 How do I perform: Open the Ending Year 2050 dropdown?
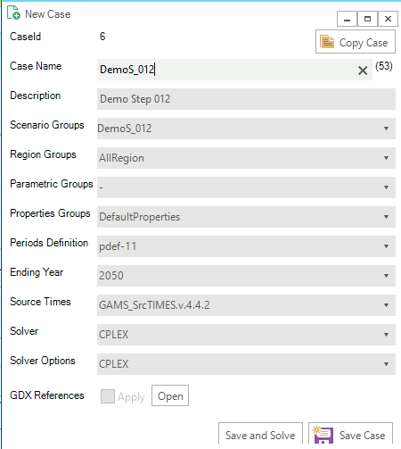[x=246, y=276]
